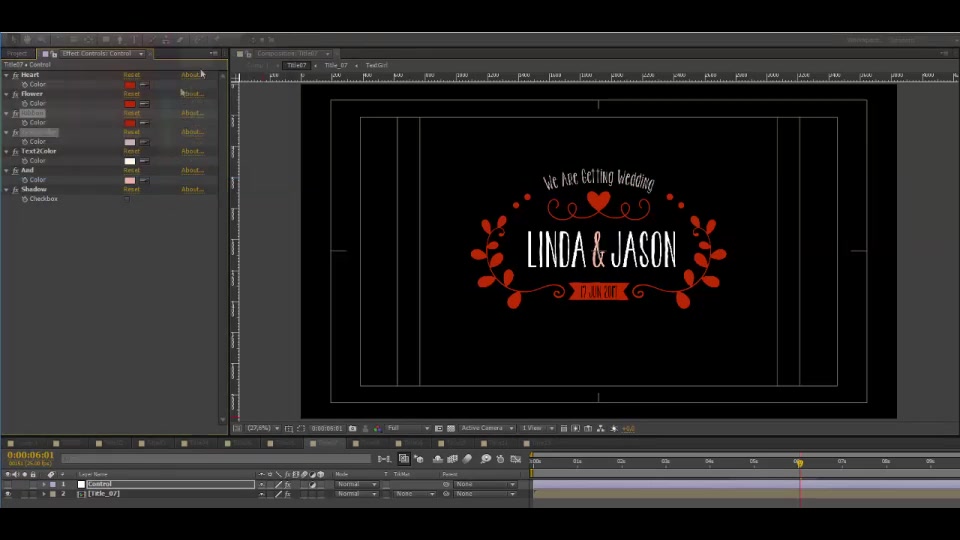Viewport: 960px width, 540px height.
Task: Click the Brainstorm icon in timeline
Action: pos(486,459)
